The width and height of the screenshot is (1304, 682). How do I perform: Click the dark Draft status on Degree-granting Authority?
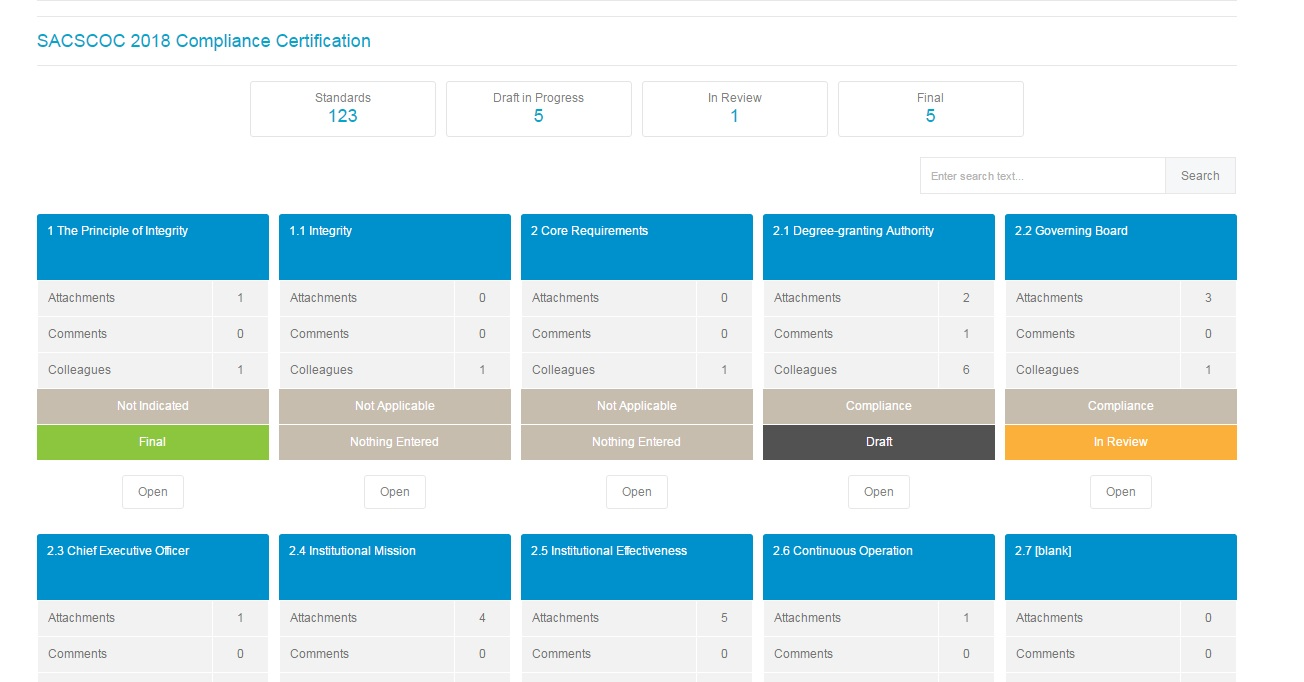coord(879,442)
